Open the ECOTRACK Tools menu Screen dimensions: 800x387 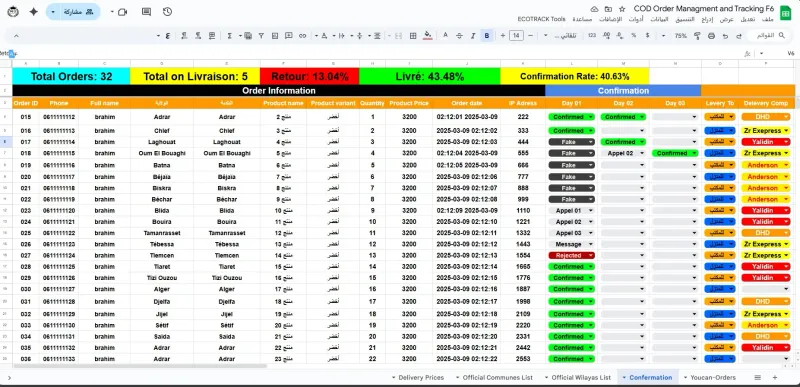[541, 19]
